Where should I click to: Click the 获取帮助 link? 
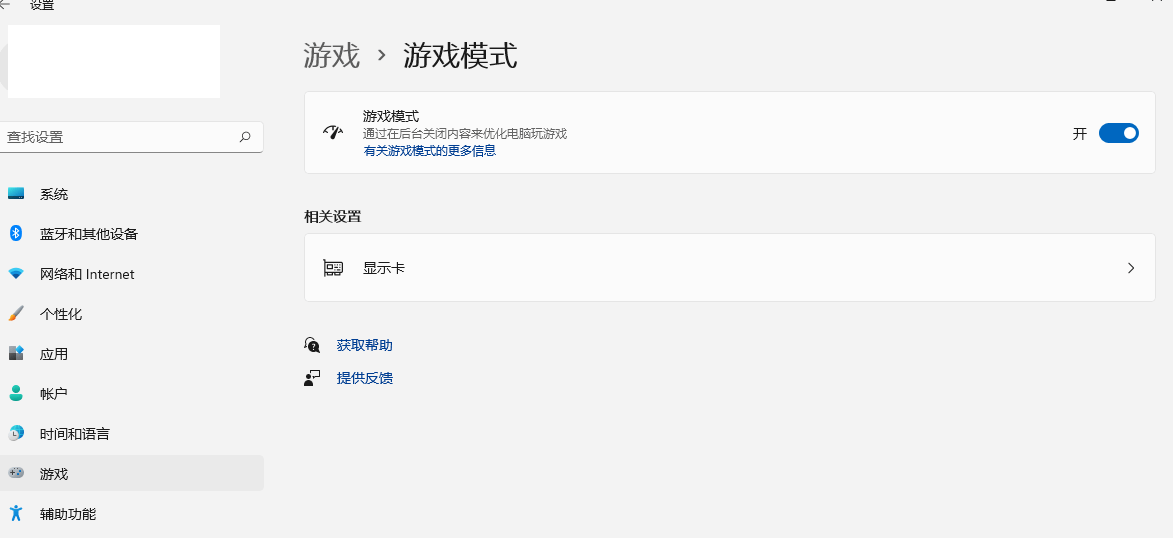point(364,345)
